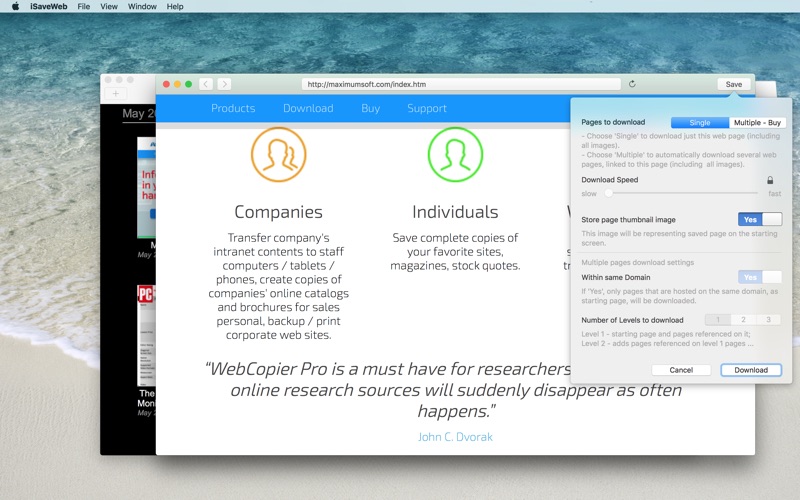Choose level 1 in Number of Levels
The height and width of the screenshot is (500, 800).
pyautogui.click(x=718, y=320)
